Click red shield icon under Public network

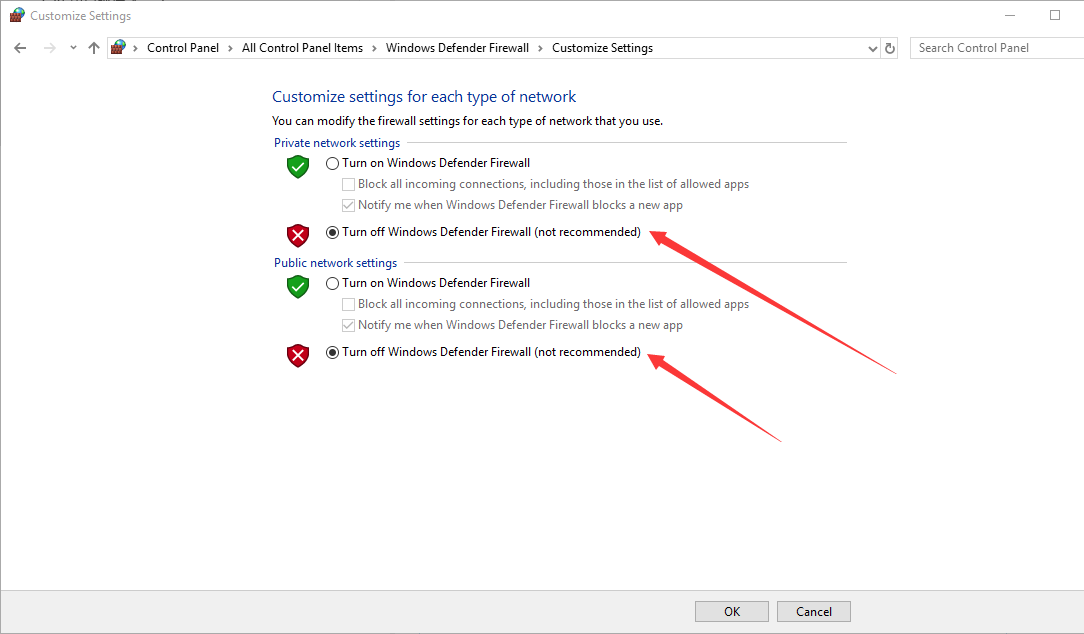pyautogui.click(x=298, y=355)
